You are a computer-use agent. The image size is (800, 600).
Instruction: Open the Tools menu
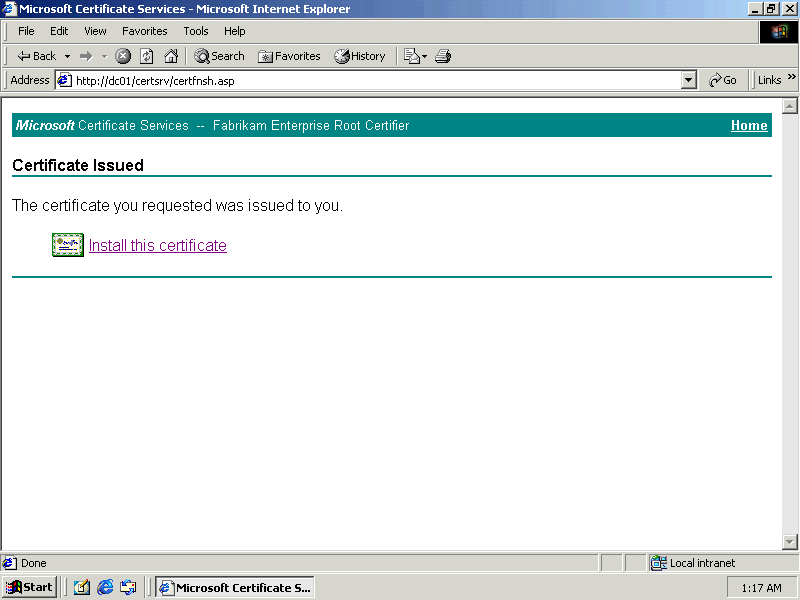point(196,31)
